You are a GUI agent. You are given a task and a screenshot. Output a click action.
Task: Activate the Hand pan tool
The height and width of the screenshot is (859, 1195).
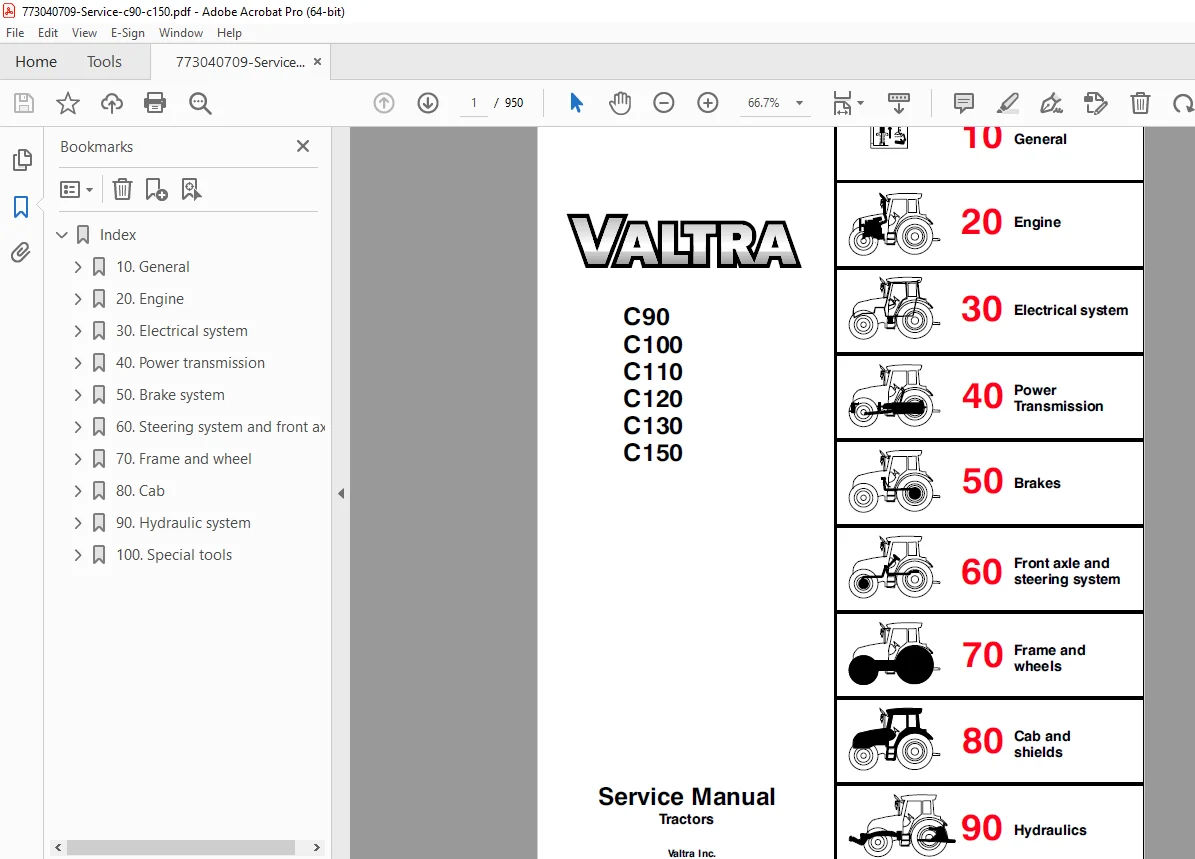tap(620, 103)
